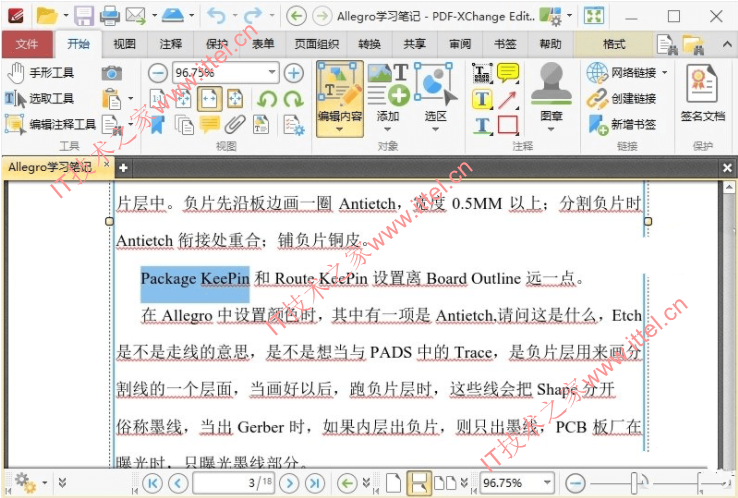738x498 pixels.
Task: Undo the last action
Action: [217, 16]
